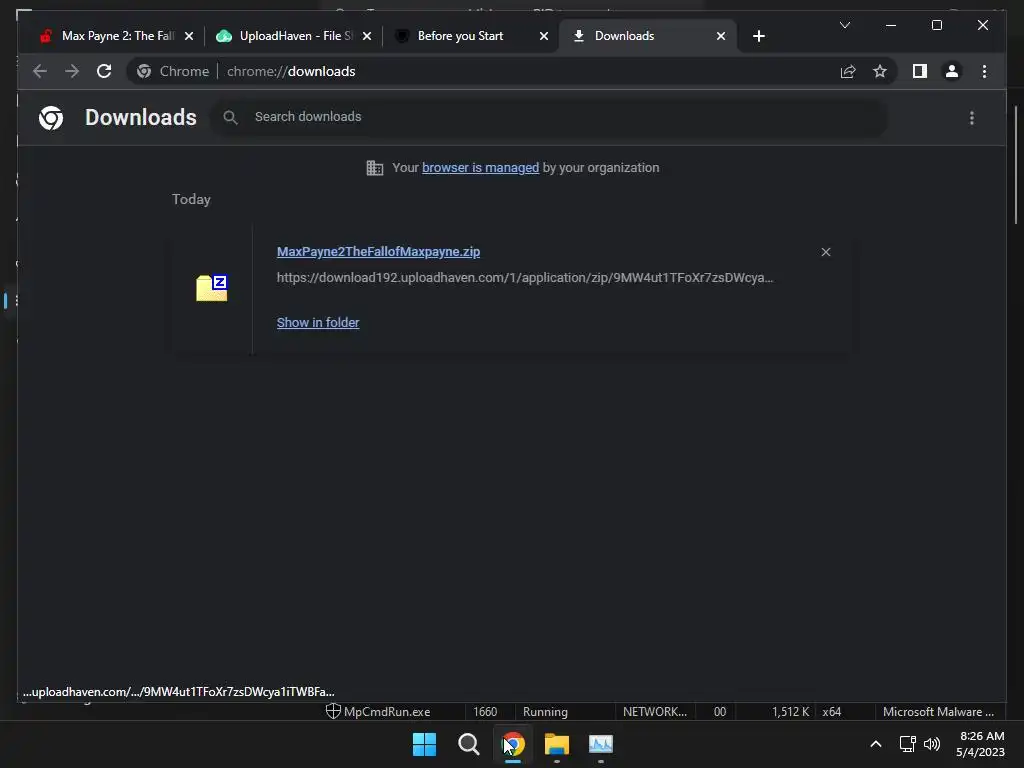The image size is (1024, 768).
Task: Click the magnifier icon in search downloads
Action: click(x=230, y=117)
